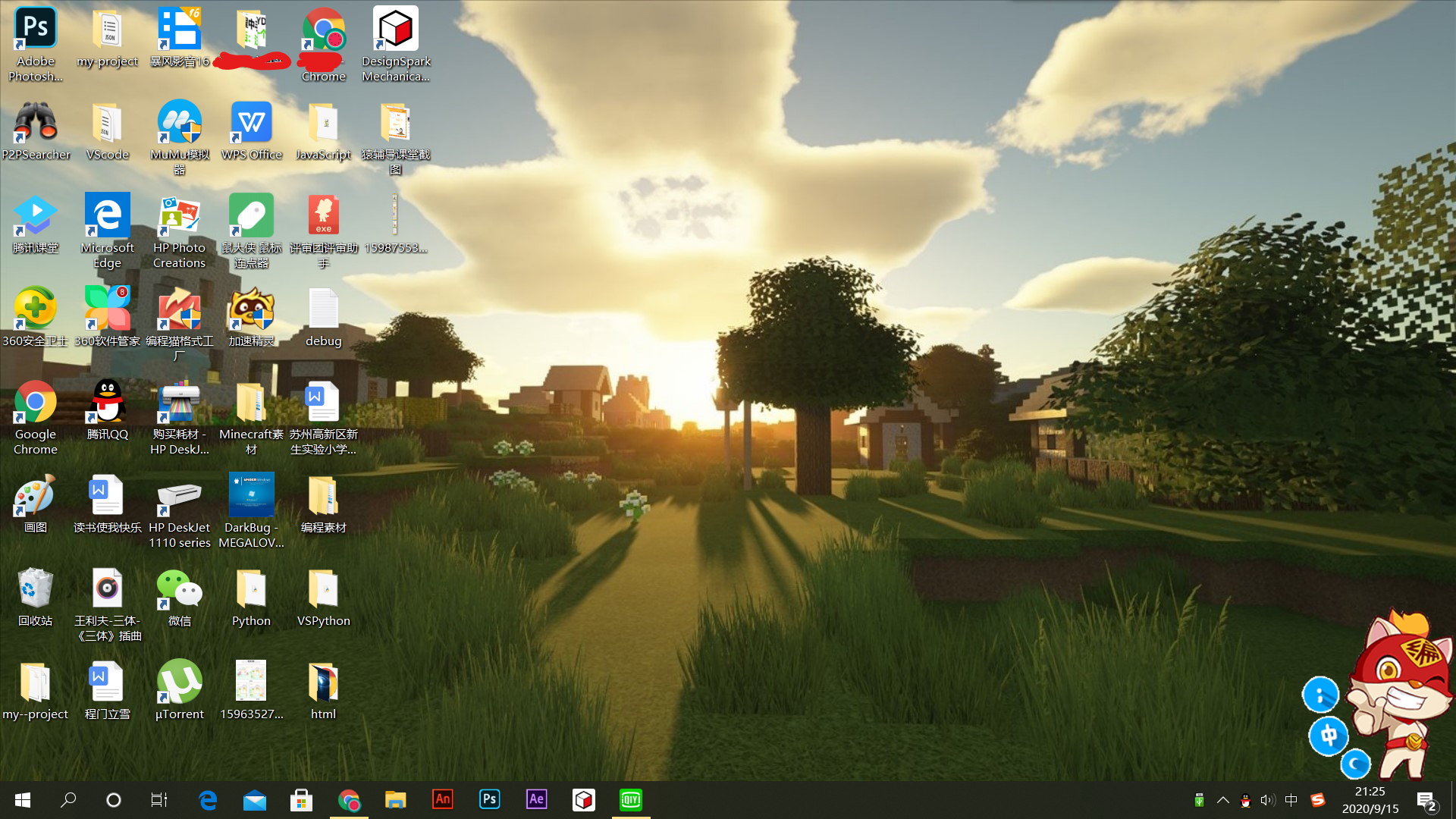This screenshot has width=1456, height=819.
Task: Open WPS Office from the desktop
Action: coord(252,130)
